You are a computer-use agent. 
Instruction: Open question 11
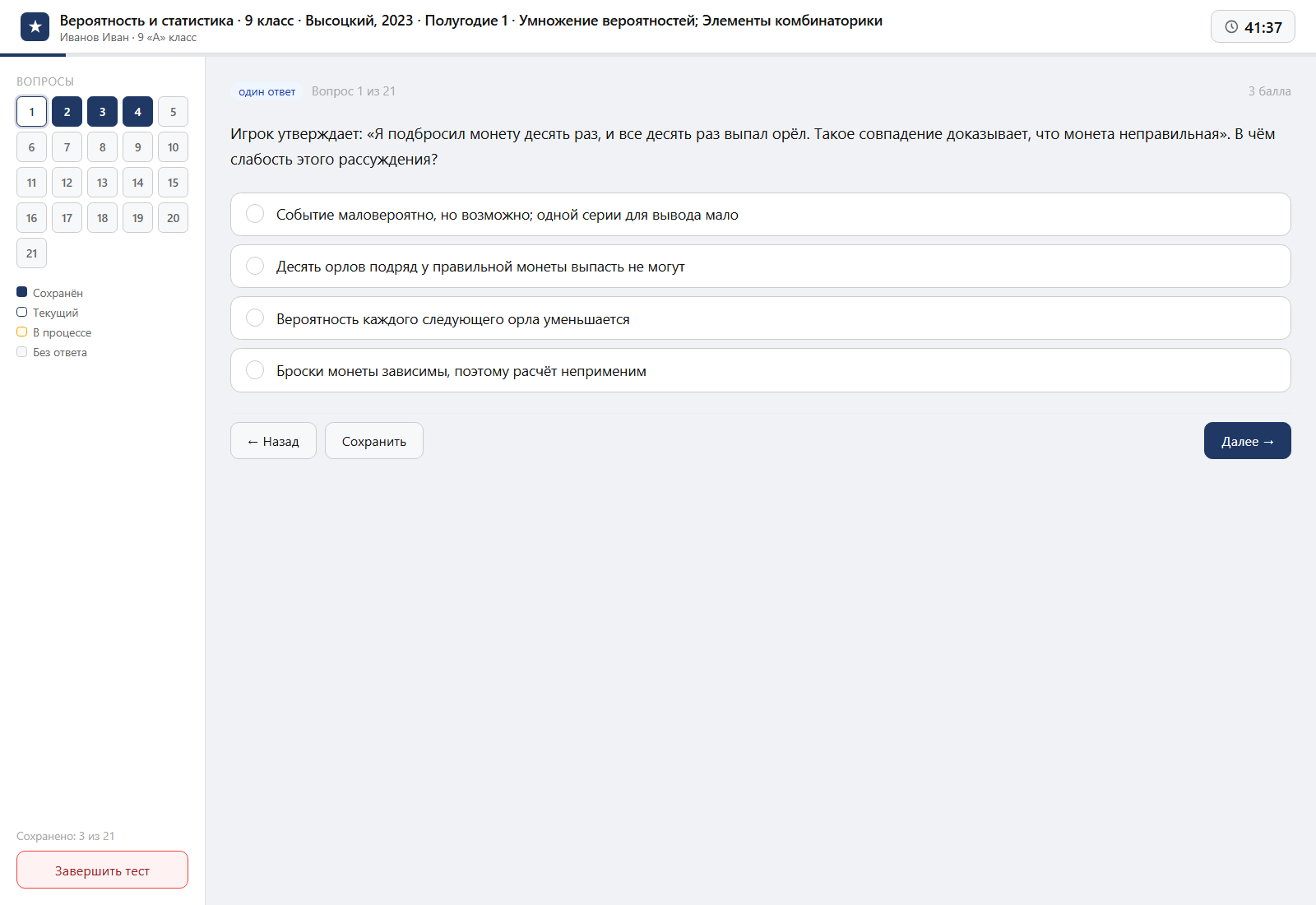31,183
